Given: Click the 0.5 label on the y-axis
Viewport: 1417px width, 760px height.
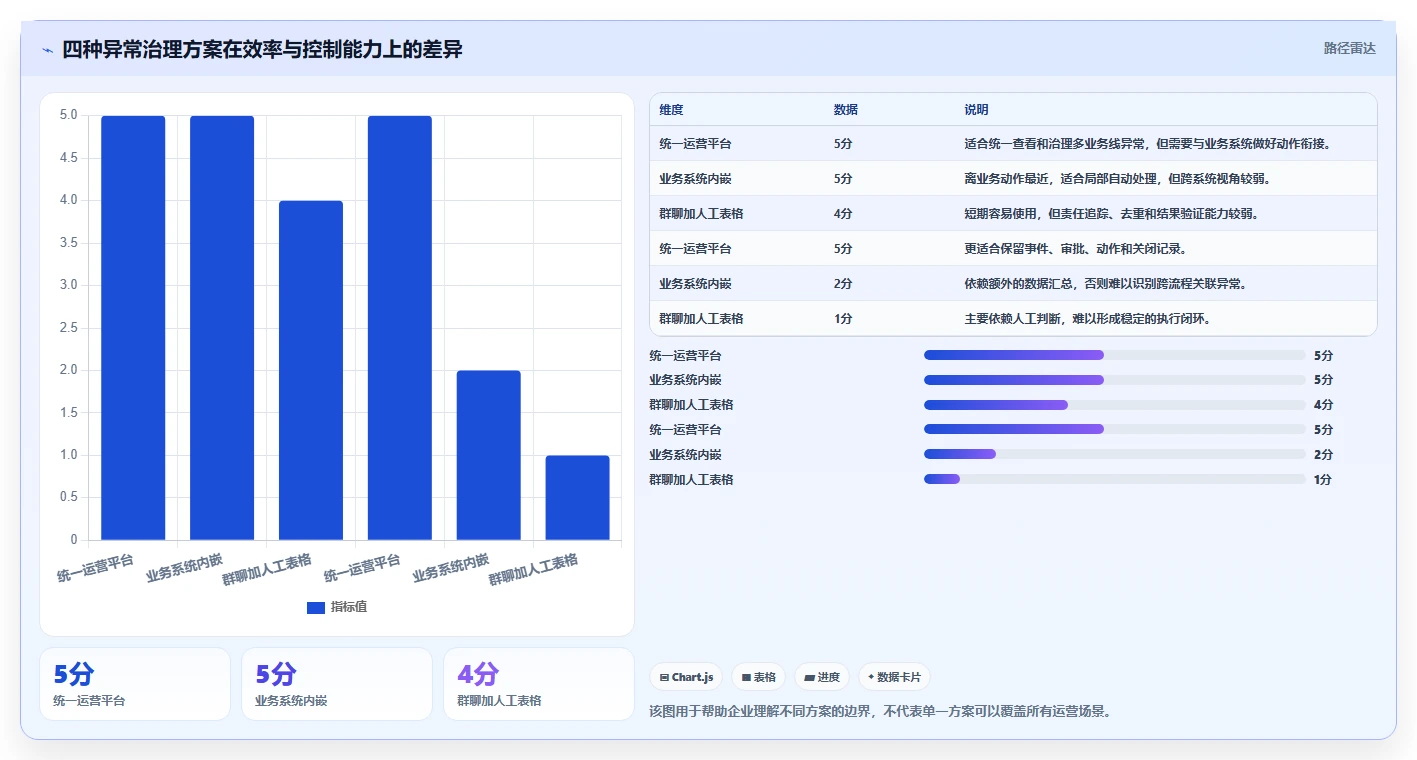Looking at the screenshot, I should [69, 498].
